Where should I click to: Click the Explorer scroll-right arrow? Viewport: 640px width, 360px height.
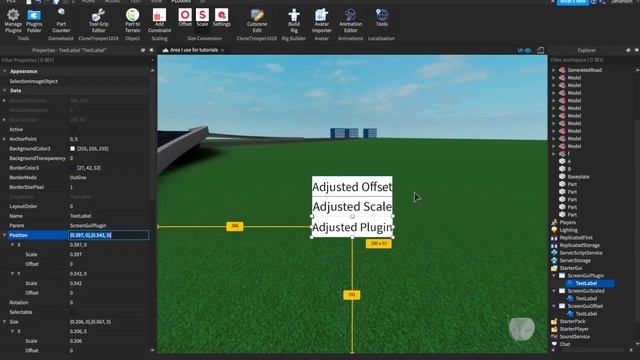[631, 350]
